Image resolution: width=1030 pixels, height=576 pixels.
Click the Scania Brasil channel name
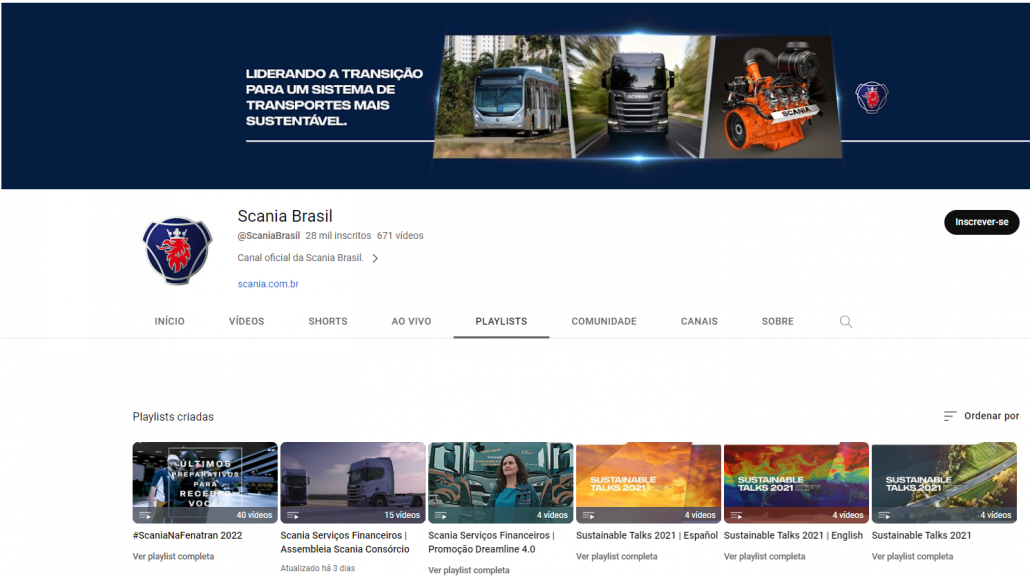click(285, 215)
